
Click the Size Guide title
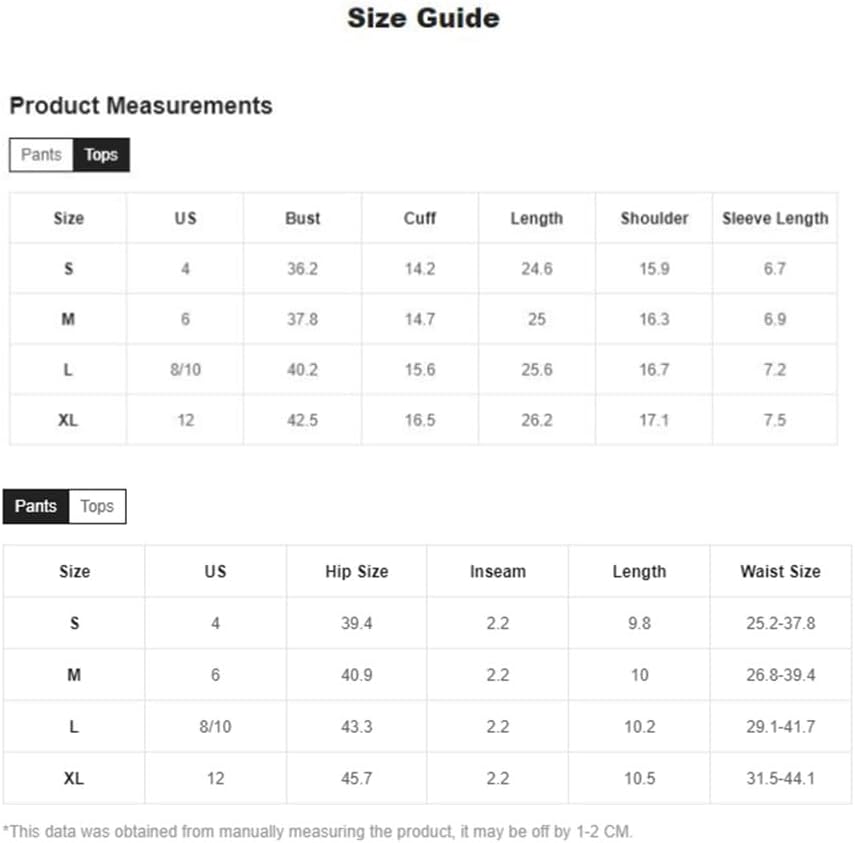click(x=423, y=18)
